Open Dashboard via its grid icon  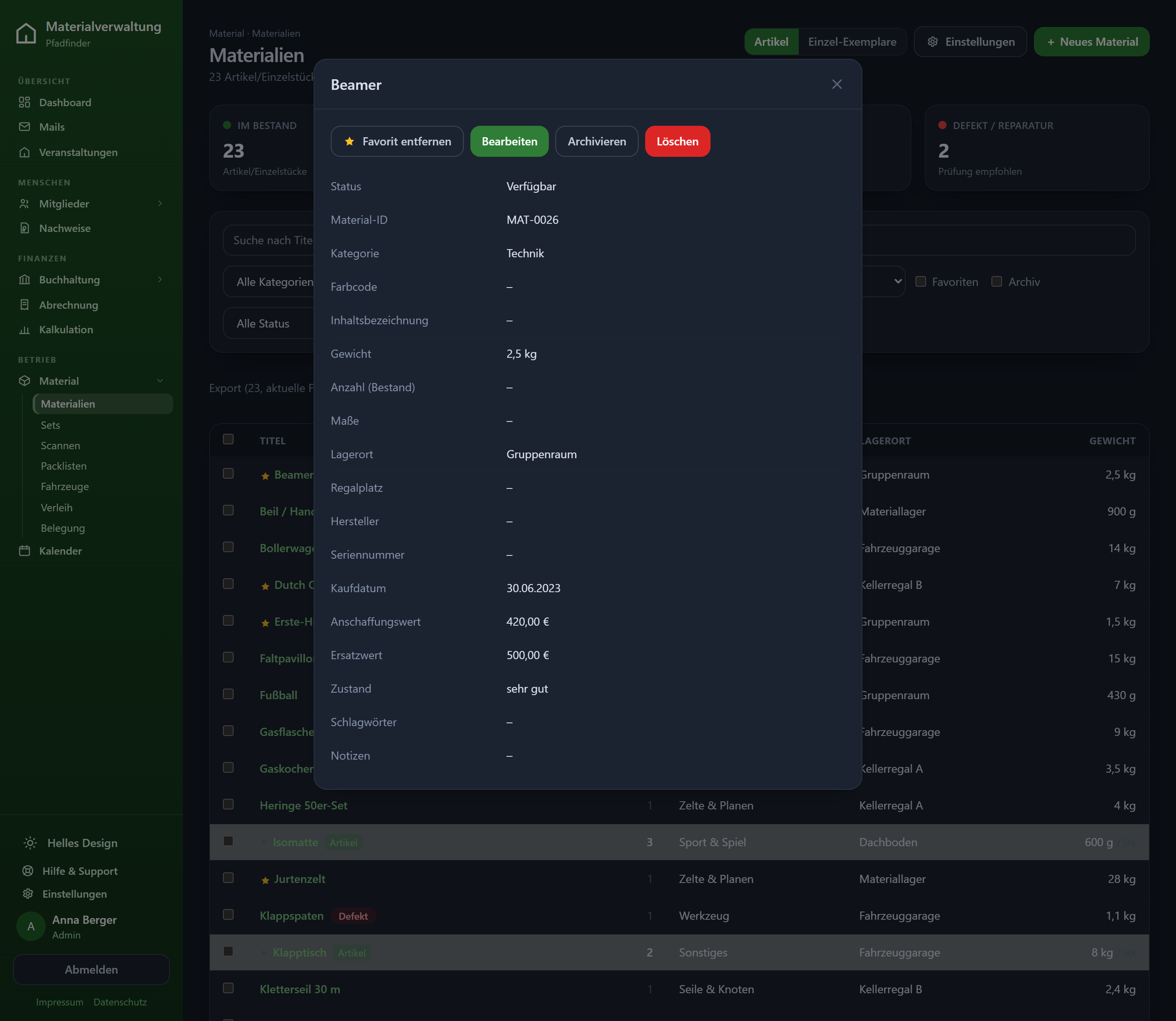tap(24, 102)
